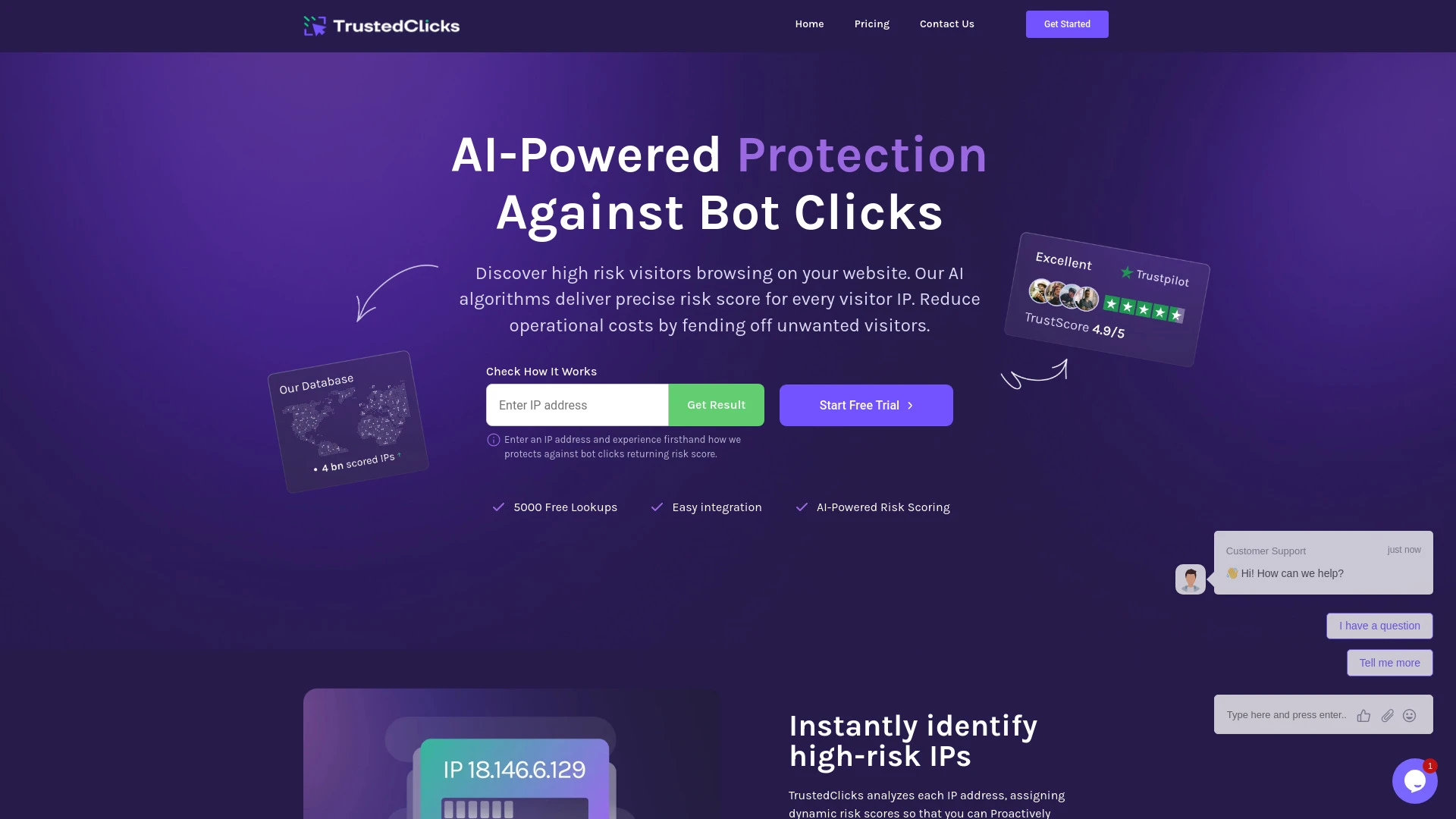
Task: Click the info circle icon near IP field
Action: 493,440
